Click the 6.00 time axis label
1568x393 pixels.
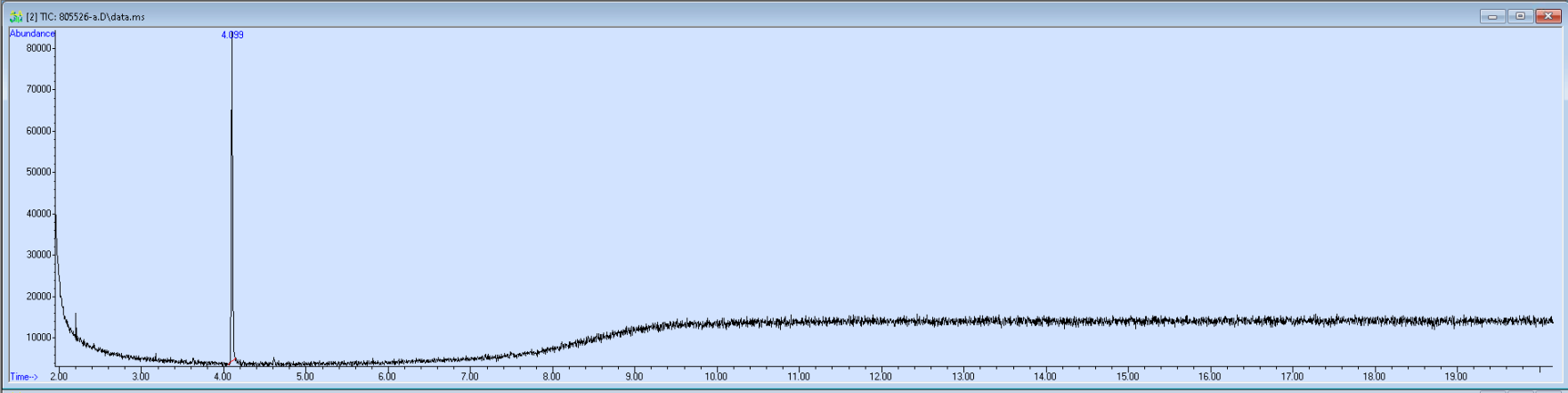pyautogui.click(x=386, y=377)
